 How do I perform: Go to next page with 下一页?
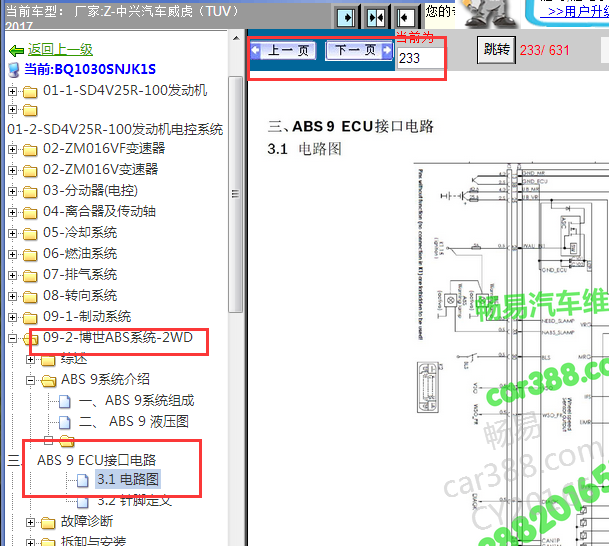pyautogui.click(x=359, y=50)
